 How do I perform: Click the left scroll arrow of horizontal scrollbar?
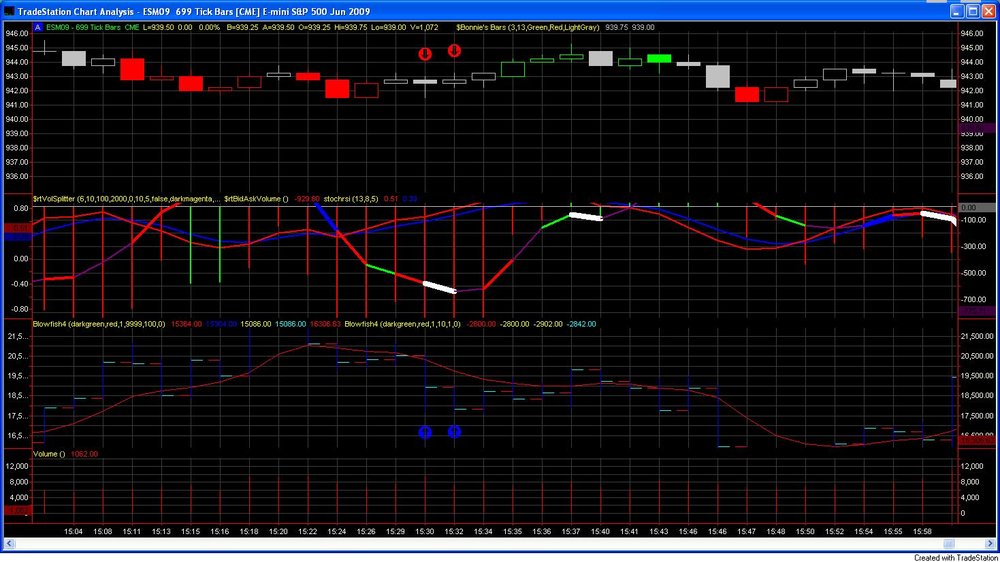point(9,544)
